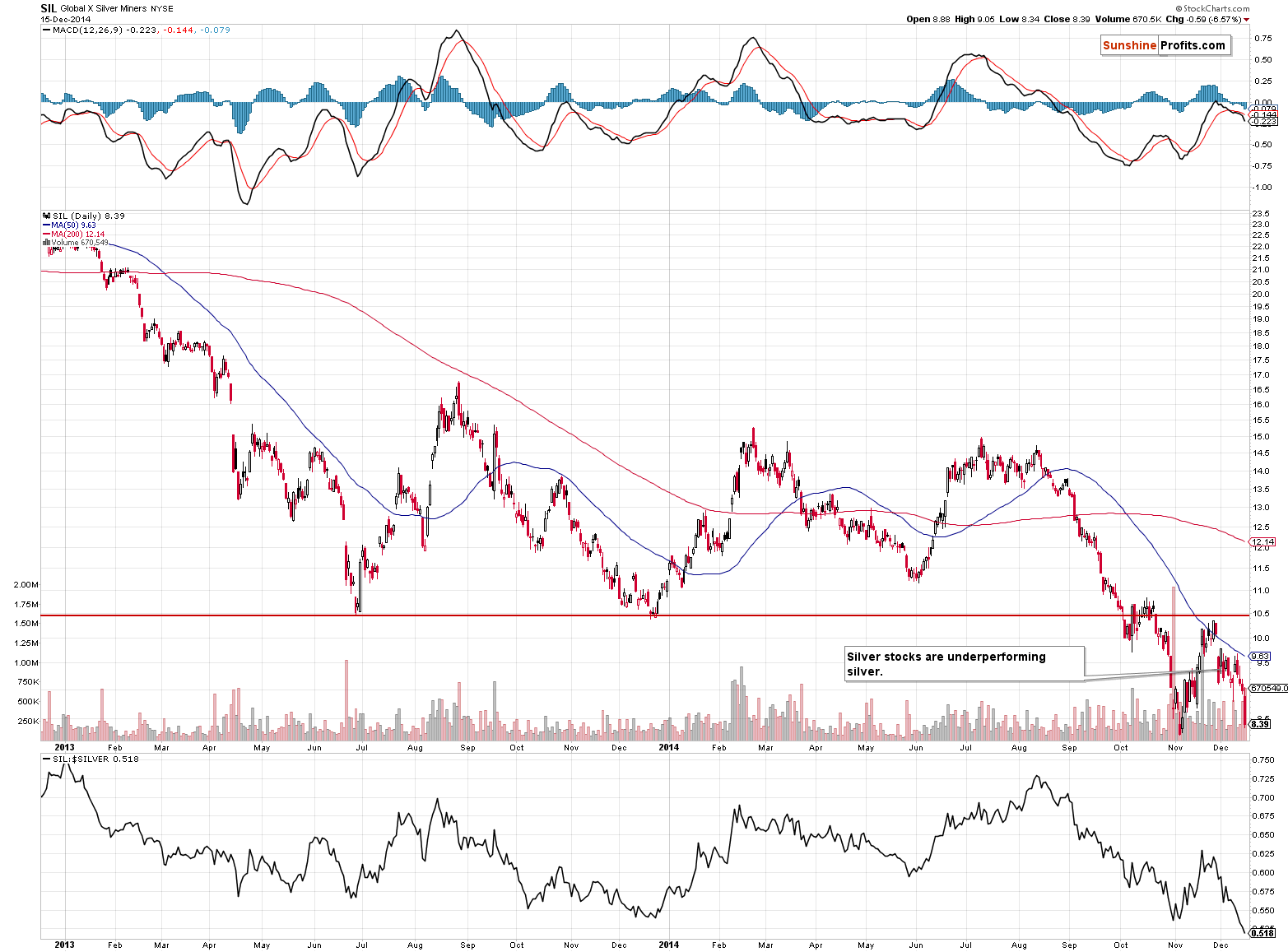The width and height of the screenshot is (1288, 952).
Task: Click 'Global X Silver Miners' name text
Action: [103, 9]
